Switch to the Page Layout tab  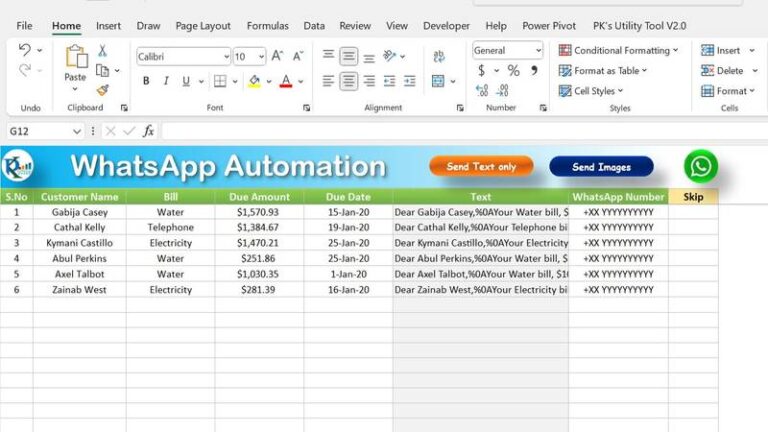coord(203,26)
